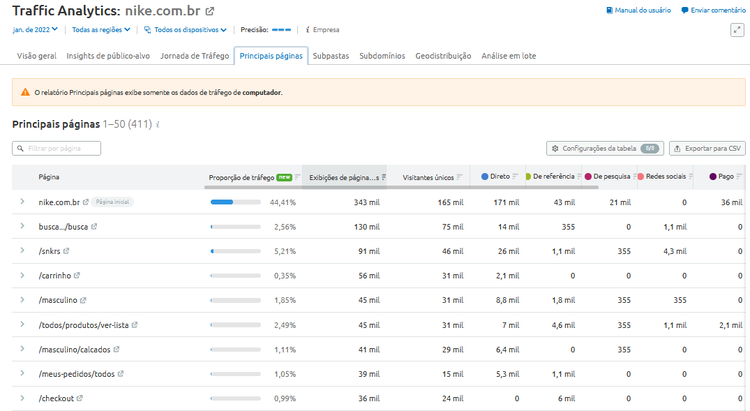Click info icon next to Principais páginas heading

pyautogui.click(x=158, y=124)
